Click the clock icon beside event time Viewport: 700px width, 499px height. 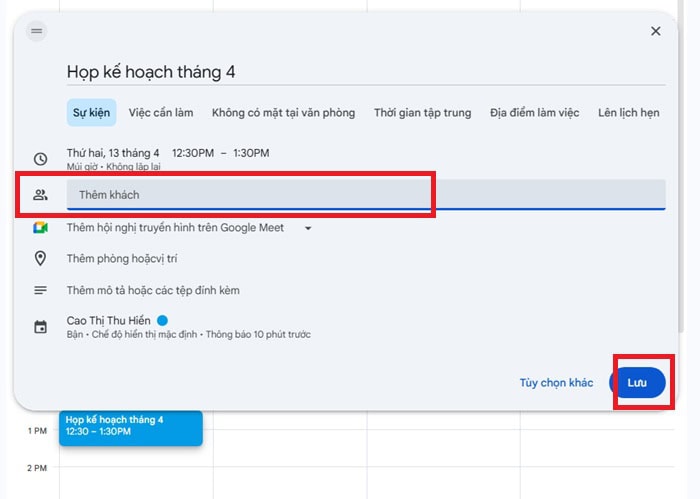(40, 159)
